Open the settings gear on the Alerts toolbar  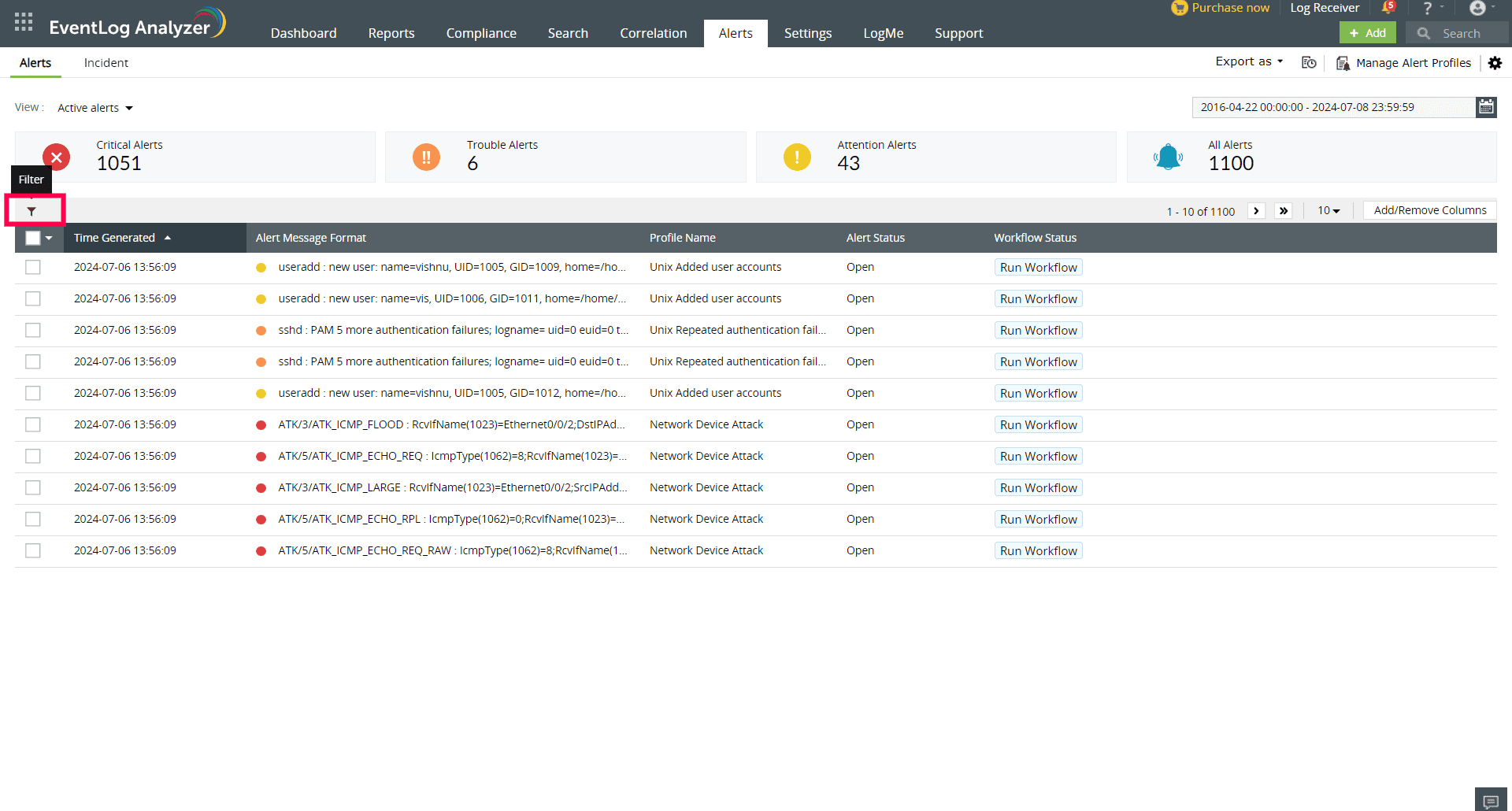click(x=1495, y=63)
